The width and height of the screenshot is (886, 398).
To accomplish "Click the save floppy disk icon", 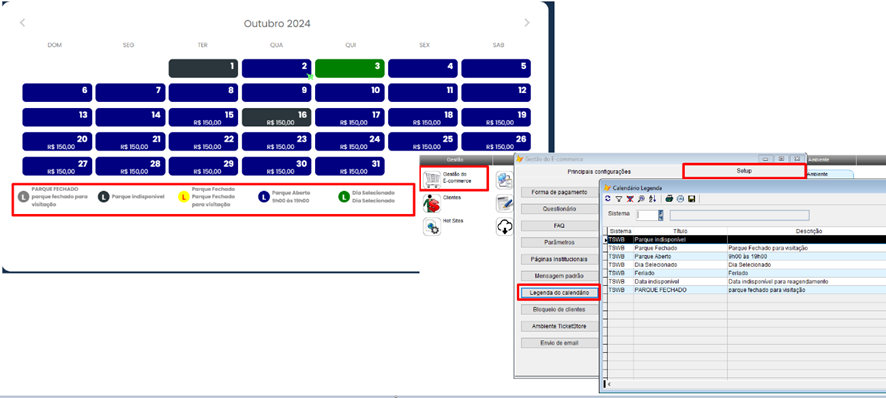I will (691, 198).
